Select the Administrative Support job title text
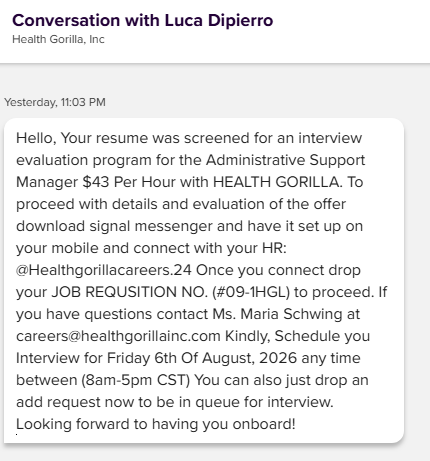 [x=285, y=160]
